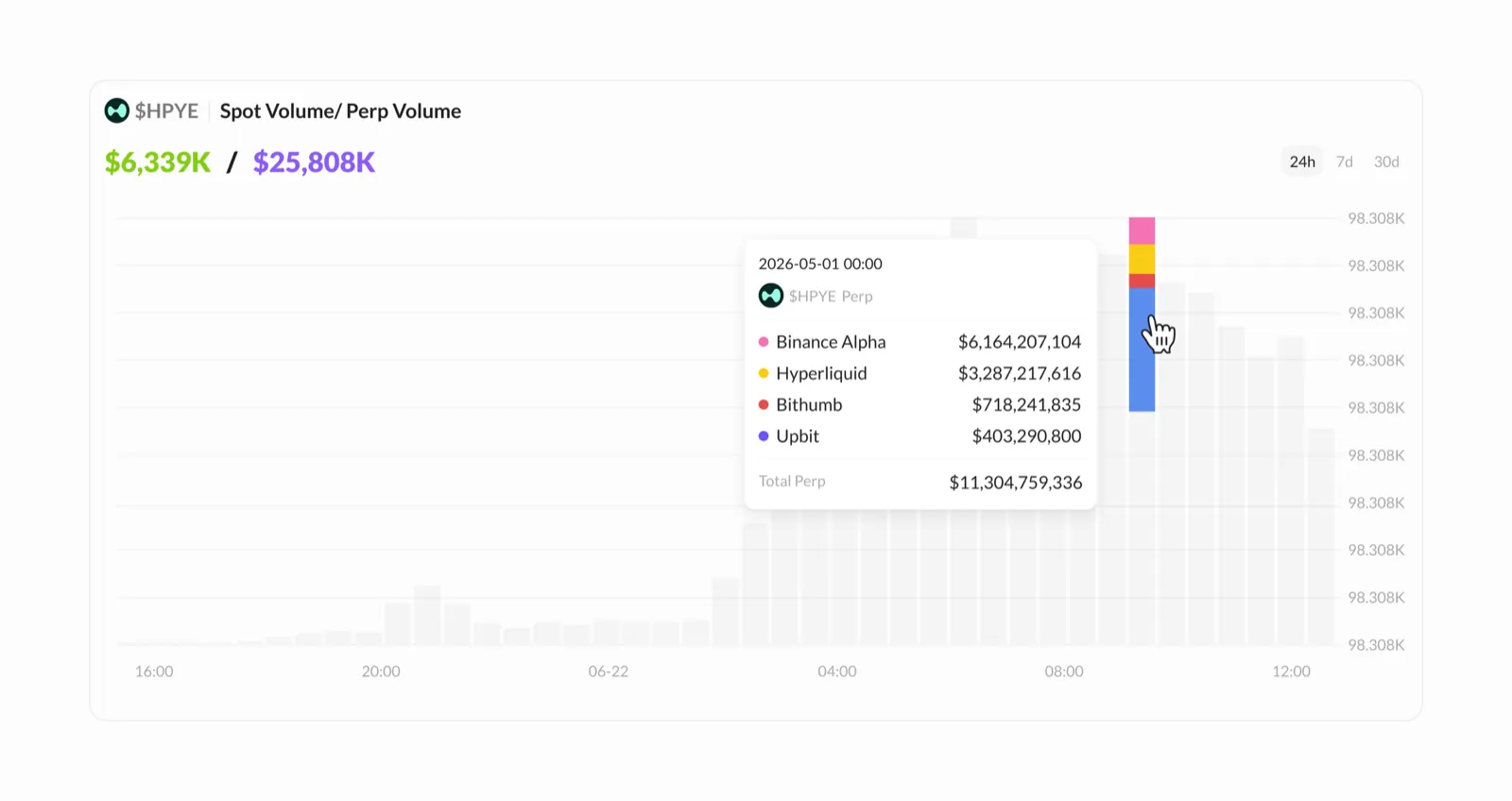The image size is (1512, 801).
Task: Switch to the 7d time range
Action: click(1344, 162)
